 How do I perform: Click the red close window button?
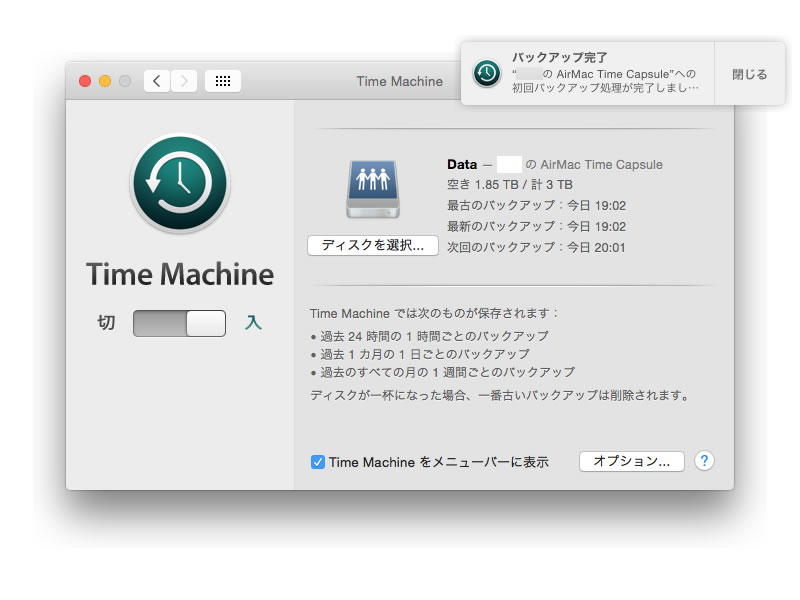click(85, 81)
